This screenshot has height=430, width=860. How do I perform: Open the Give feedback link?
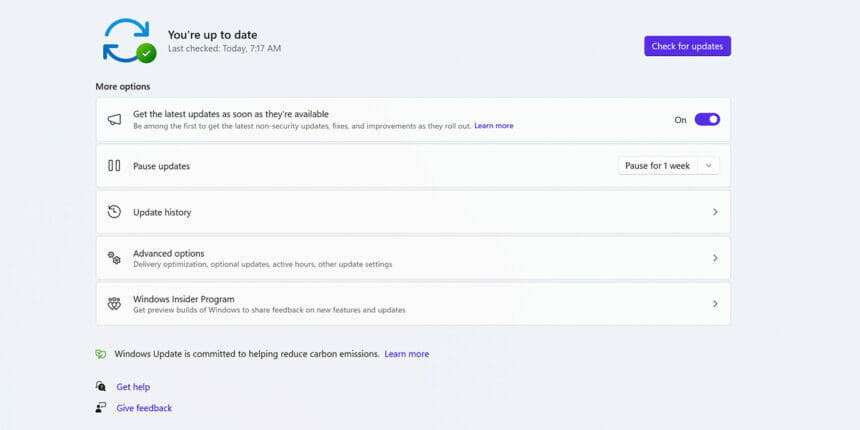(x=144, y=408)
